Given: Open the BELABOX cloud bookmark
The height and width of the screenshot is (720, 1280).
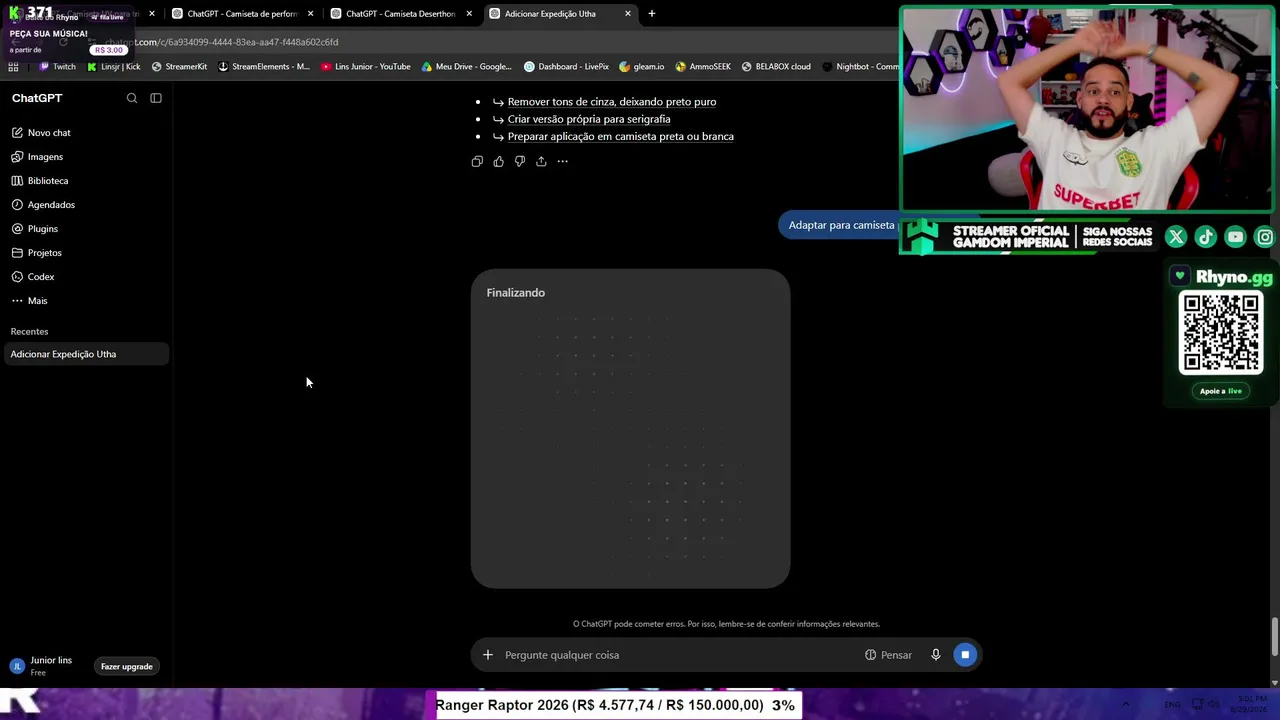Looking at the screenshot, I should pyautogui.click(x=776, y=67).
